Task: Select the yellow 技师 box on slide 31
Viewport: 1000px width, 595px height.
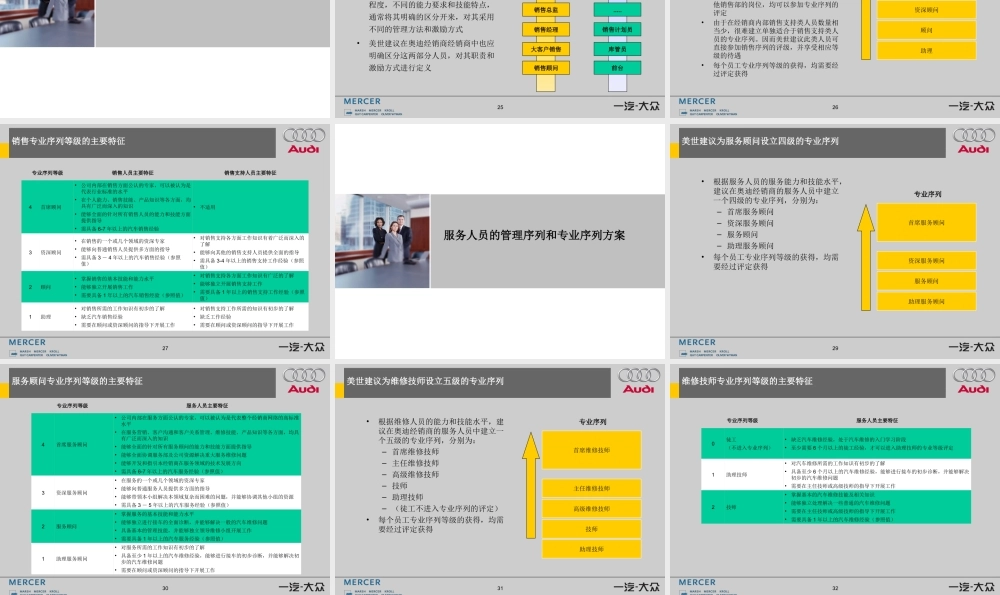Action: pos(592,529)
